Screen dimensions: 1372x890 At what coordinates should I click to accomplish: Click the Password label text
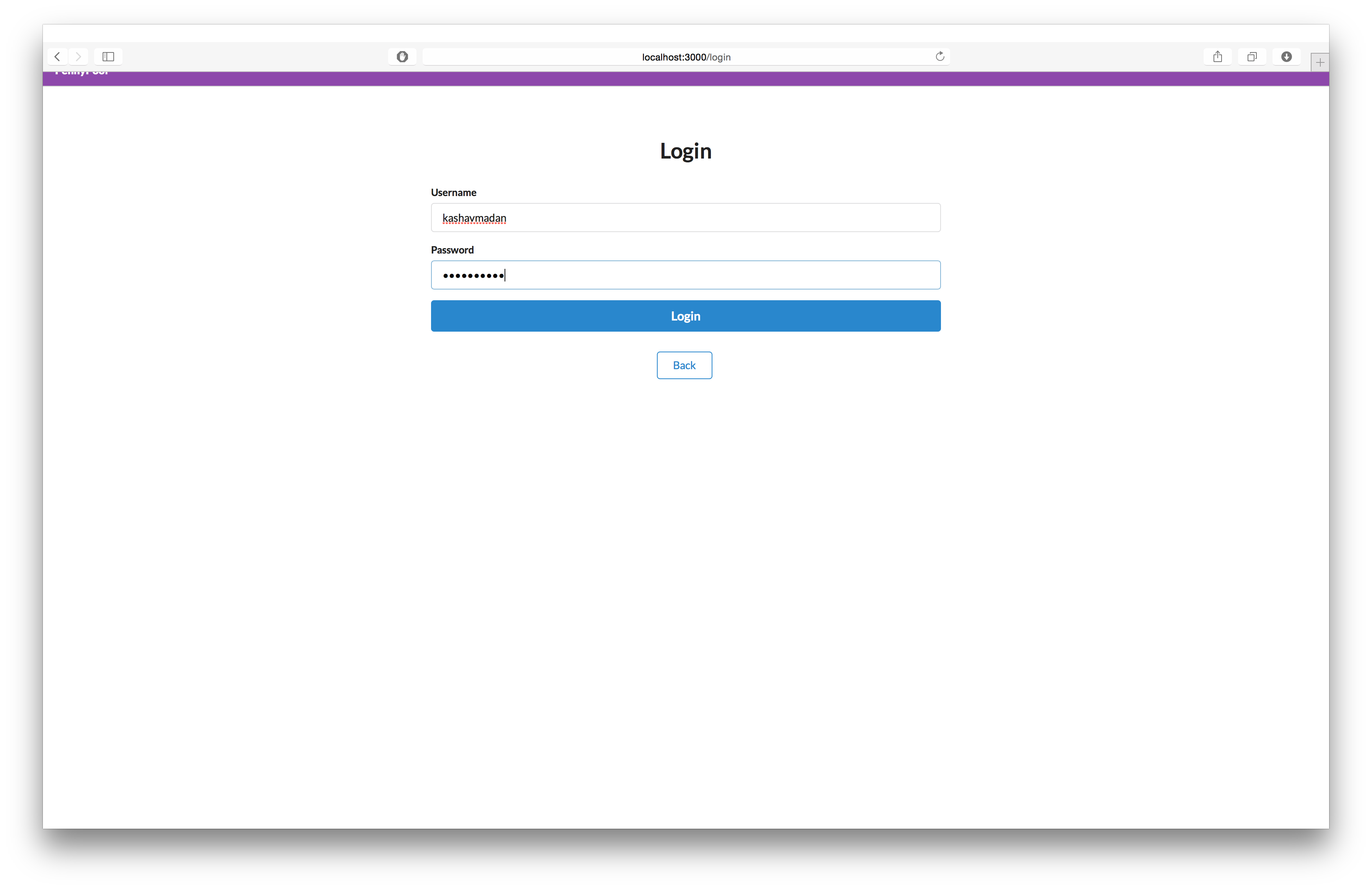point(452,250)
